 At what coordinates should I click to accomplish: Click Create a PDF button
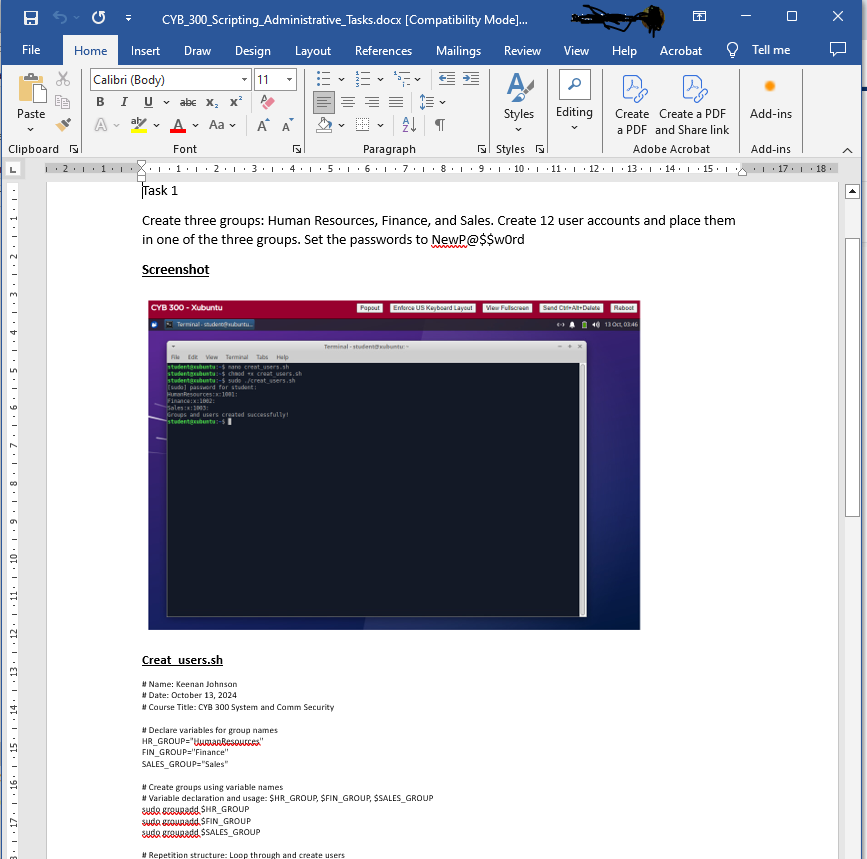click(632, 105)
